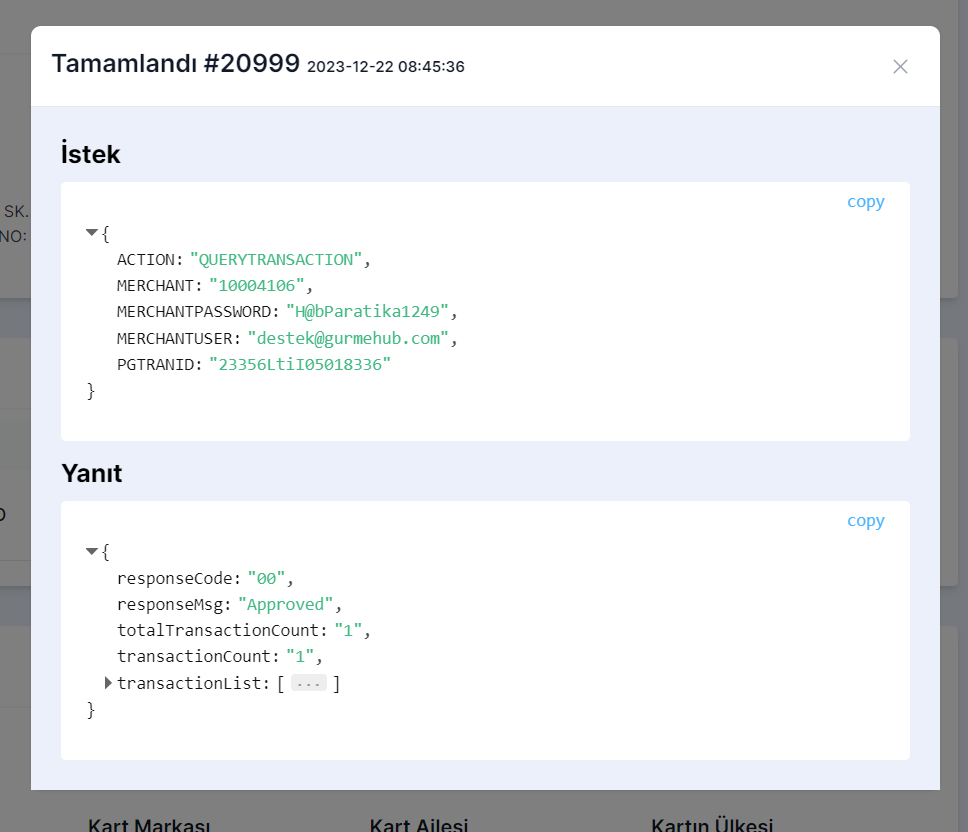The height and width of the screenshot is (832, 968).
Task: Copy the Yanıt response JSON
Action: pos(865,520)
